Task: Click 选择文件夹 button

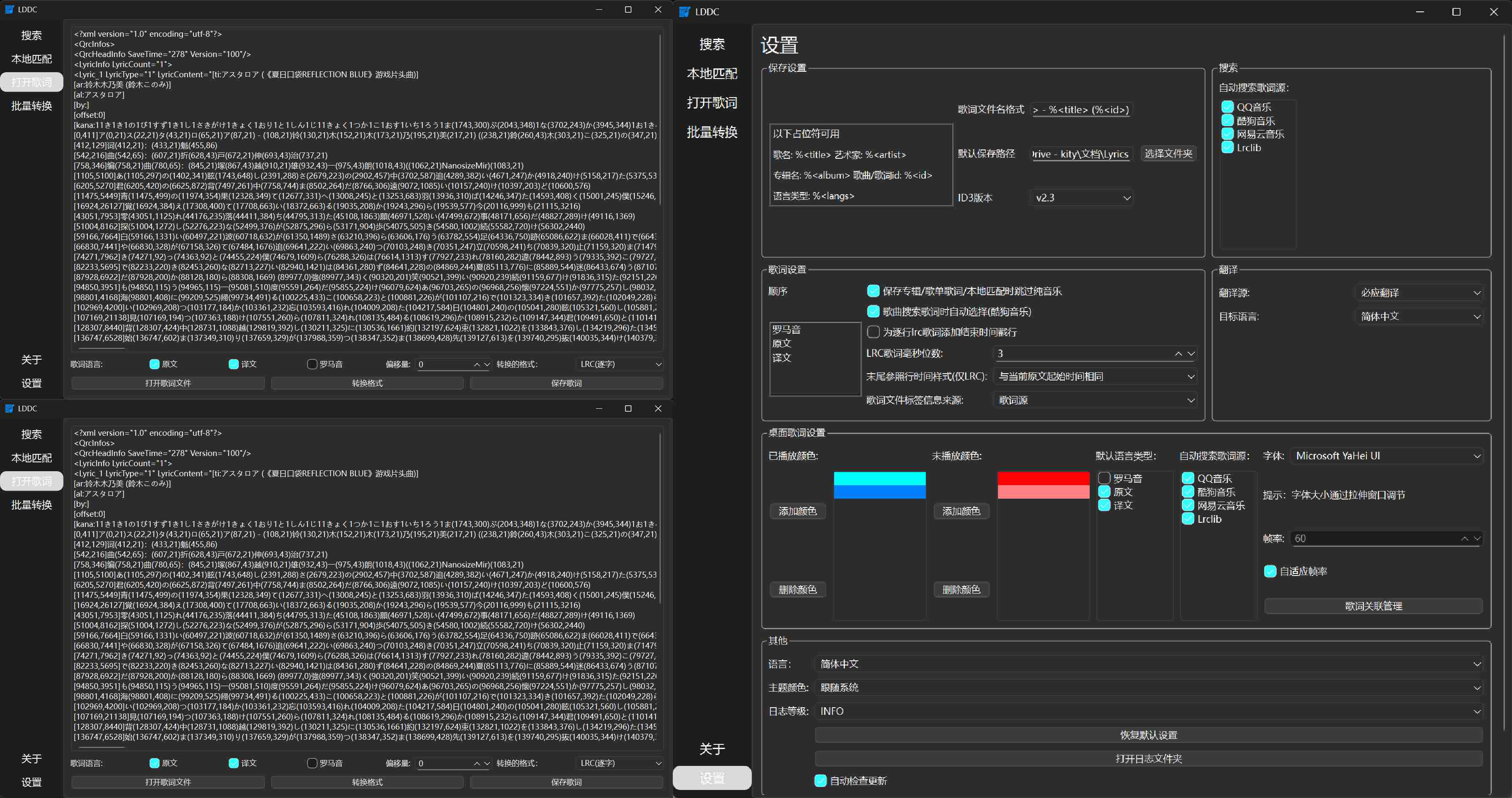Action: [1168, 154]
